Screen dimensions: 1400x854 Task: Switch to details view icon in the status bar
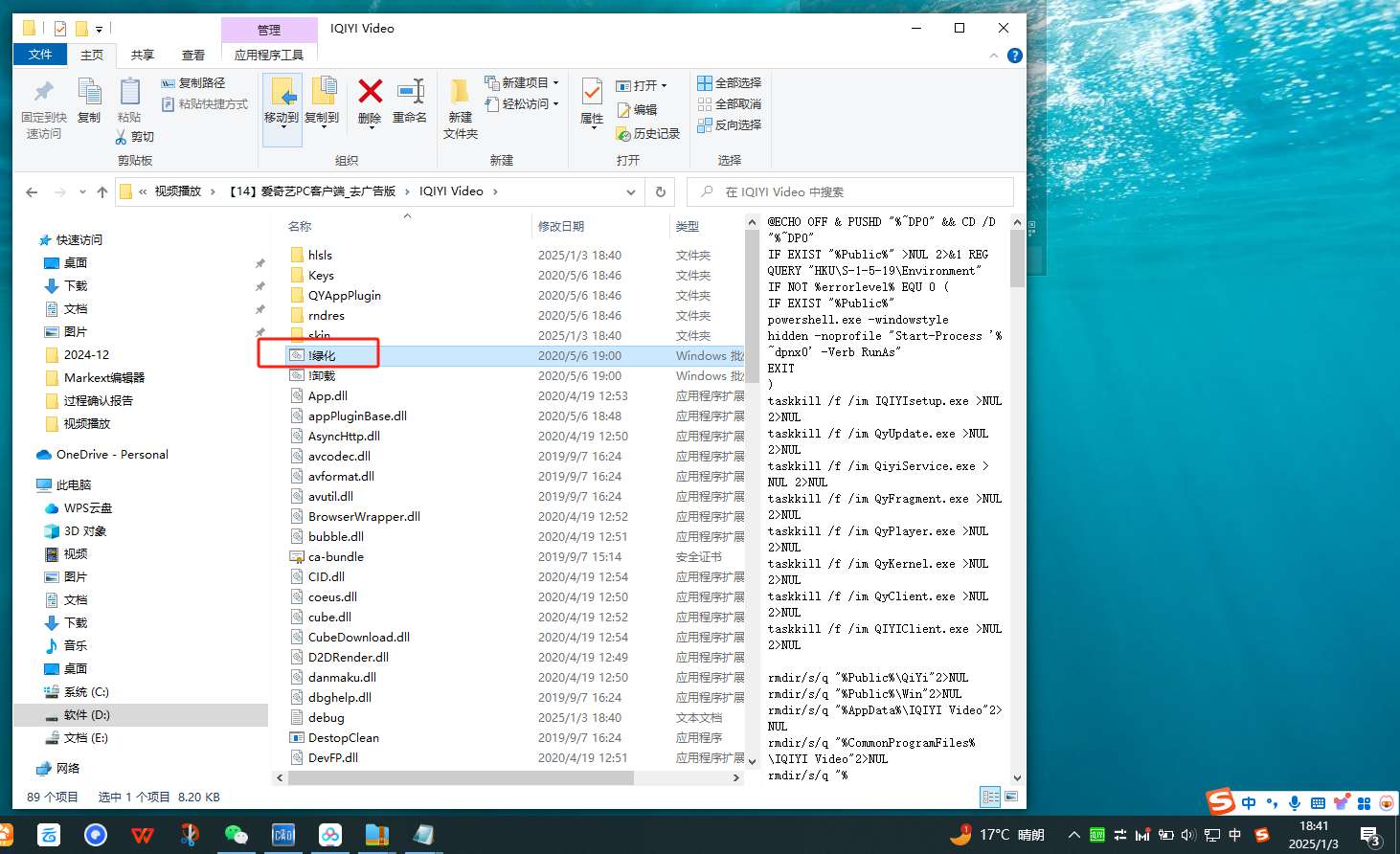(990, 797)
